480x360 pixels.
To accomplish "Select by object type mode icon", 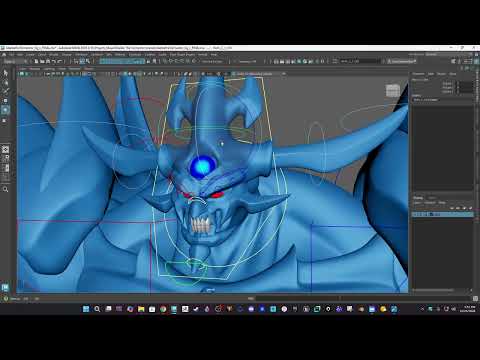I will click(x=82, y=61).
